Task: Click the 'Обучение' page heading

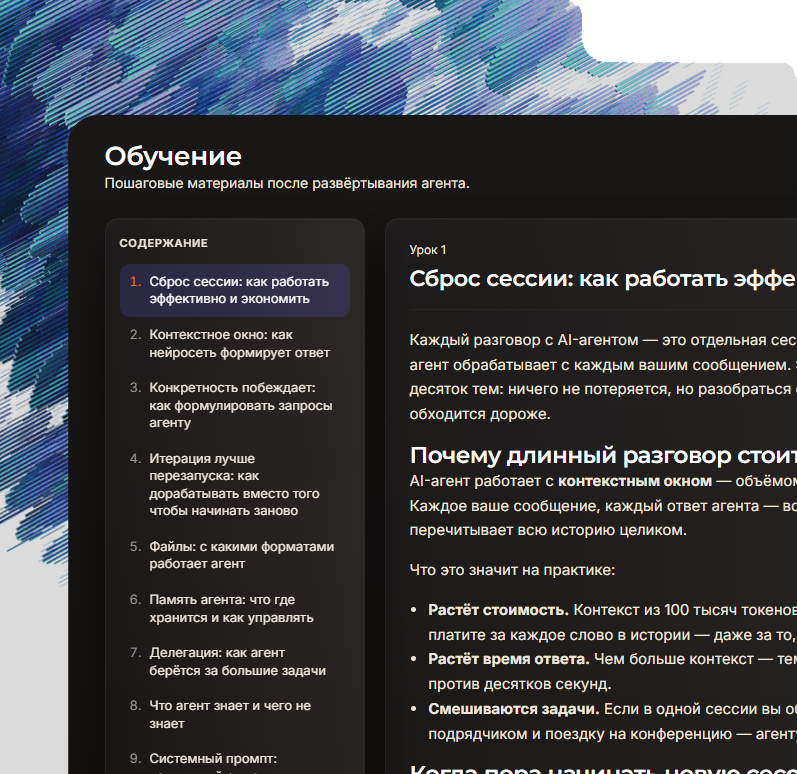Action: 173,156
